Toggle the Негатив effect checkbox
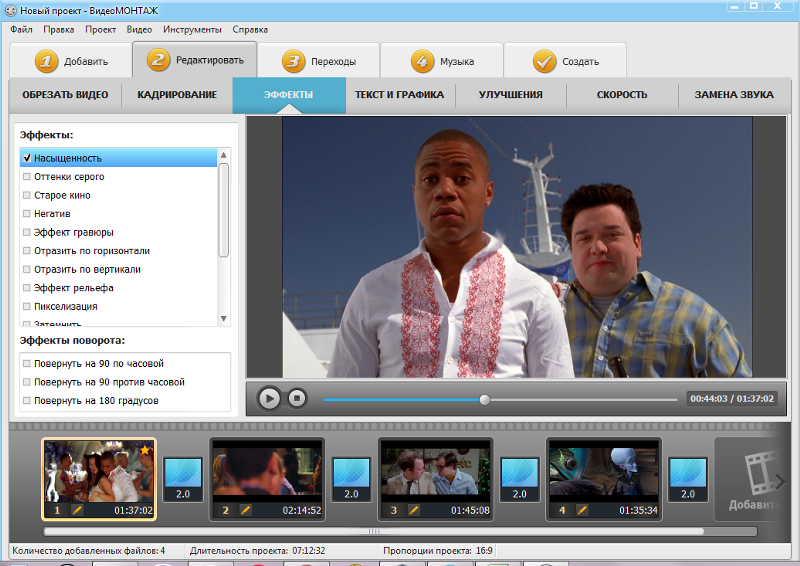Image resolution: width=800 pixels, height=566 pixels. pyautogui.click(x=27, y=214)
